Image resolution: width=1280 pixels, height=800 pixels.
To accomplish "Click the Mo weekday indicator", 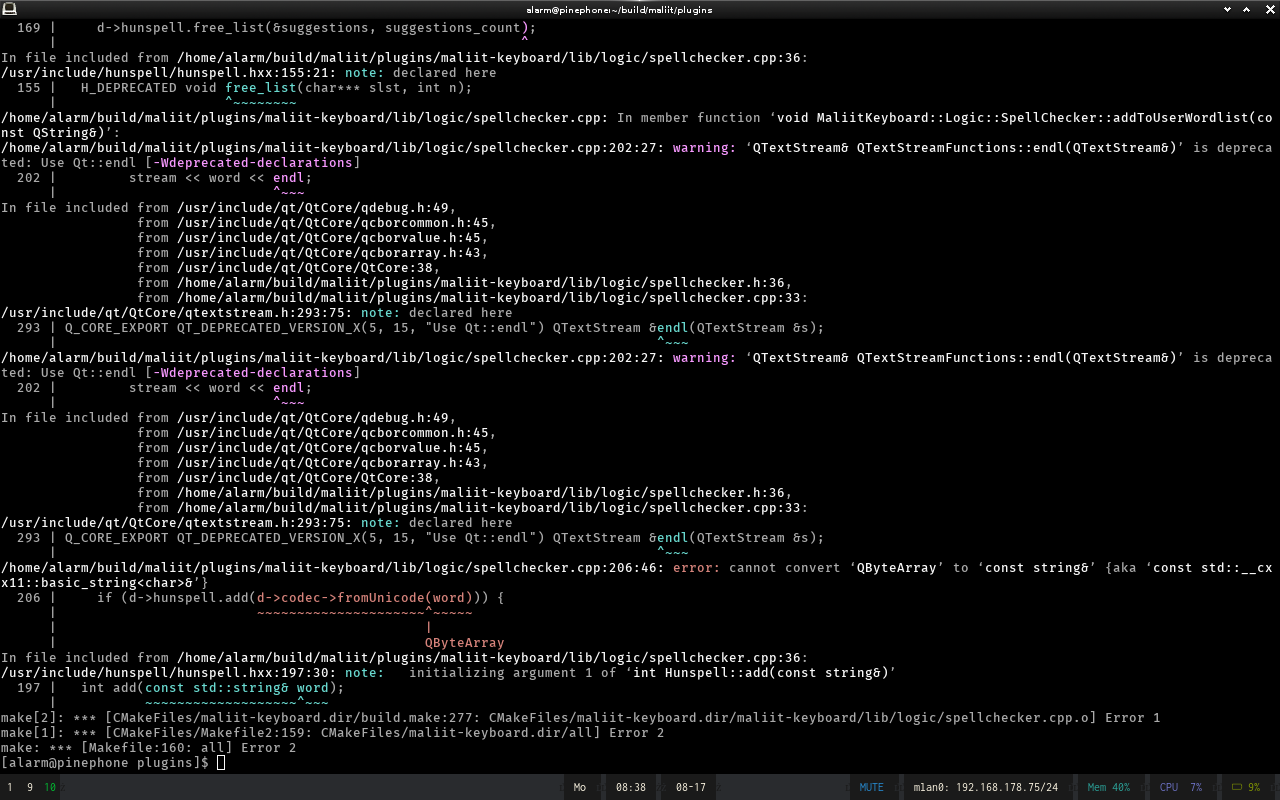I will pos(580,787).
